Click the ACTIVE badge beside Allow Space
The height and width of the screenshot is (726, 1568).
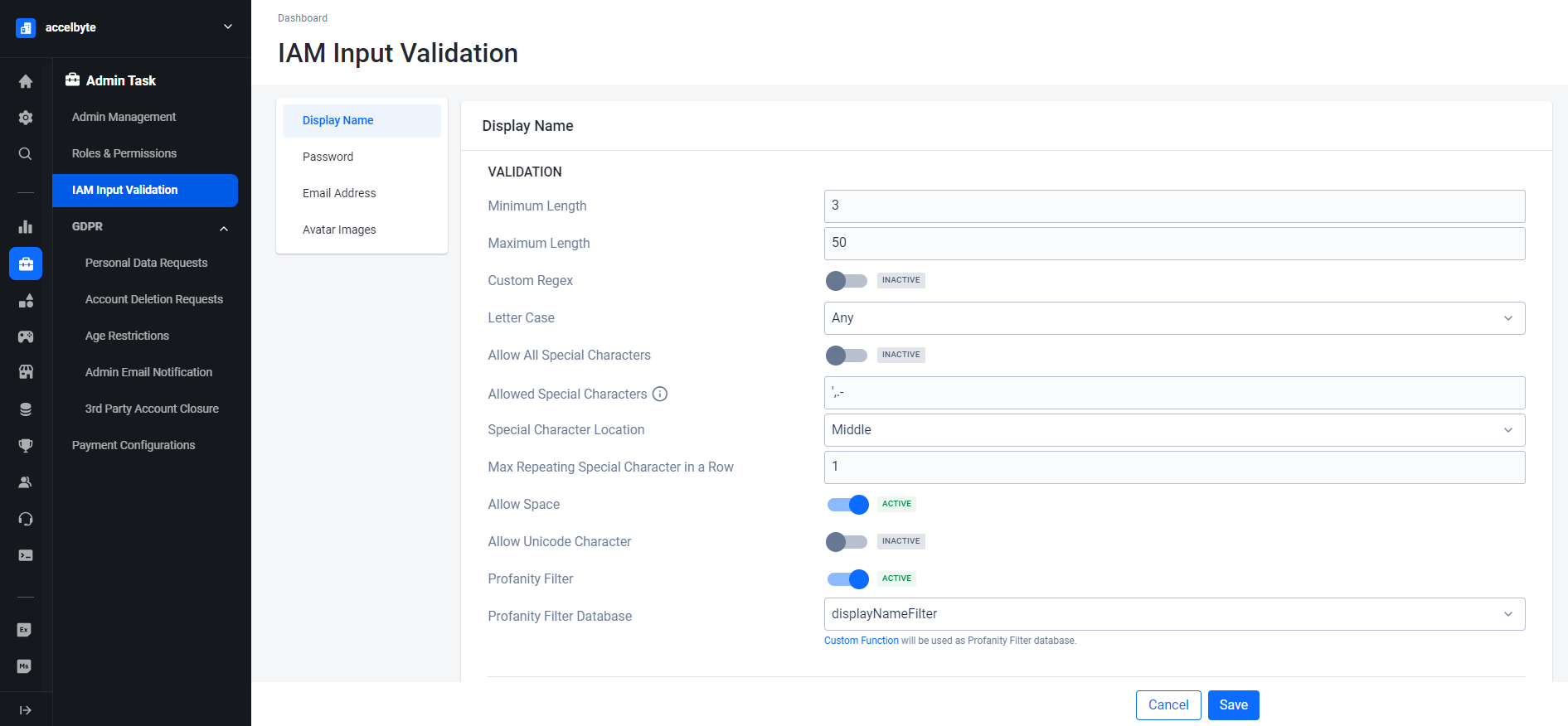coord(896,504)
